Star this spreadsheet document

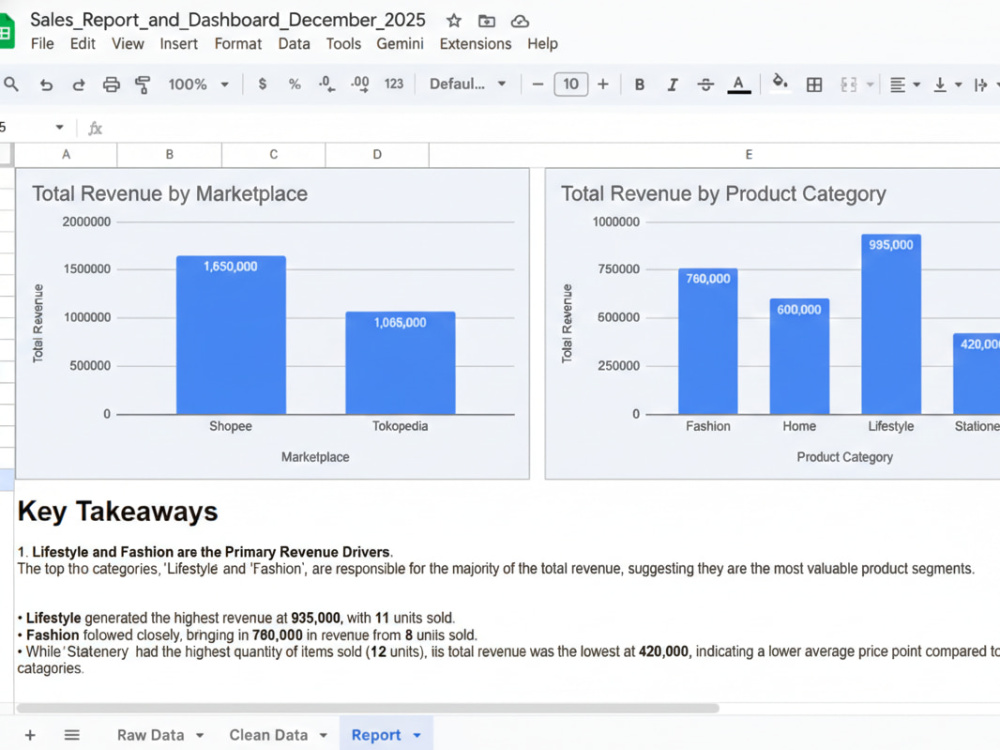click(x=453, y=21)
